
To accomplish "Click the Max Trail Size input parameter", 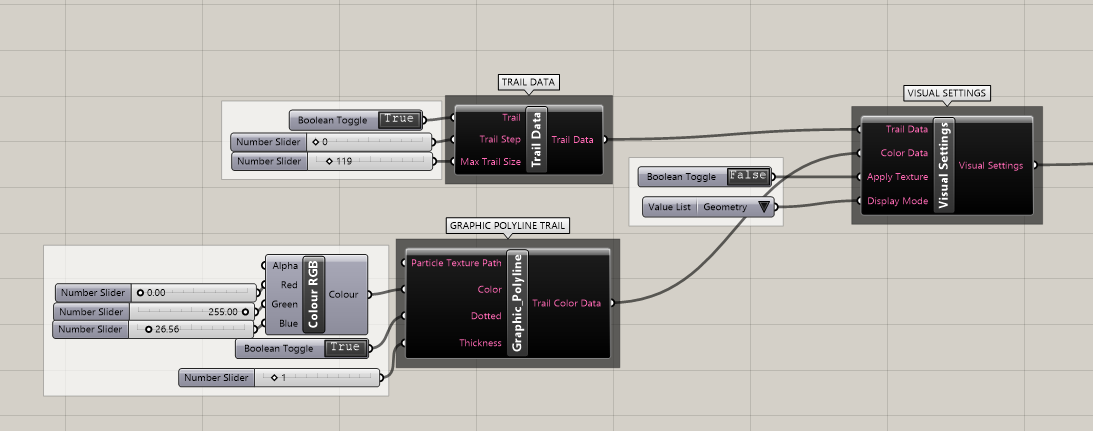I will (x=491, y=162).
